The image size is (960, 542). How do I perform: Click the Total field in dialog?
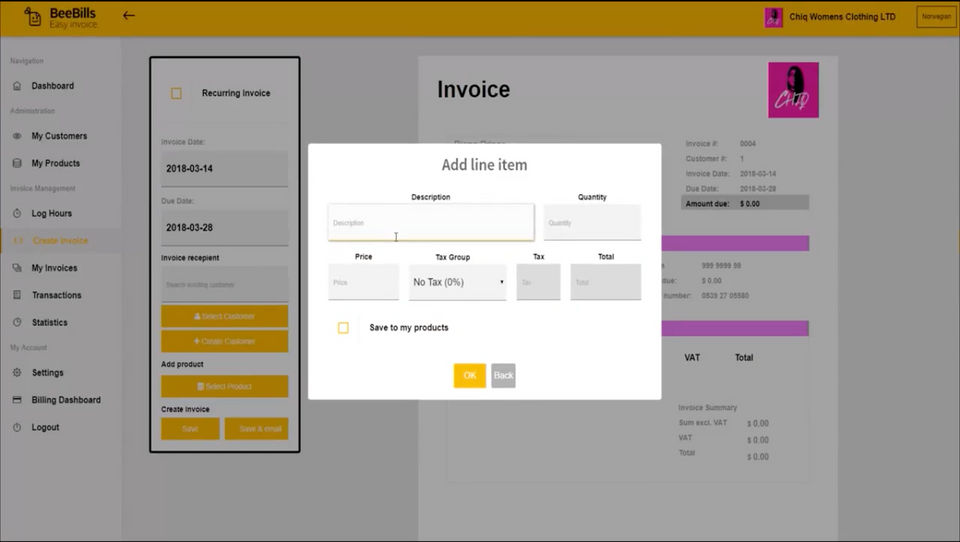[x=606, y=282]
